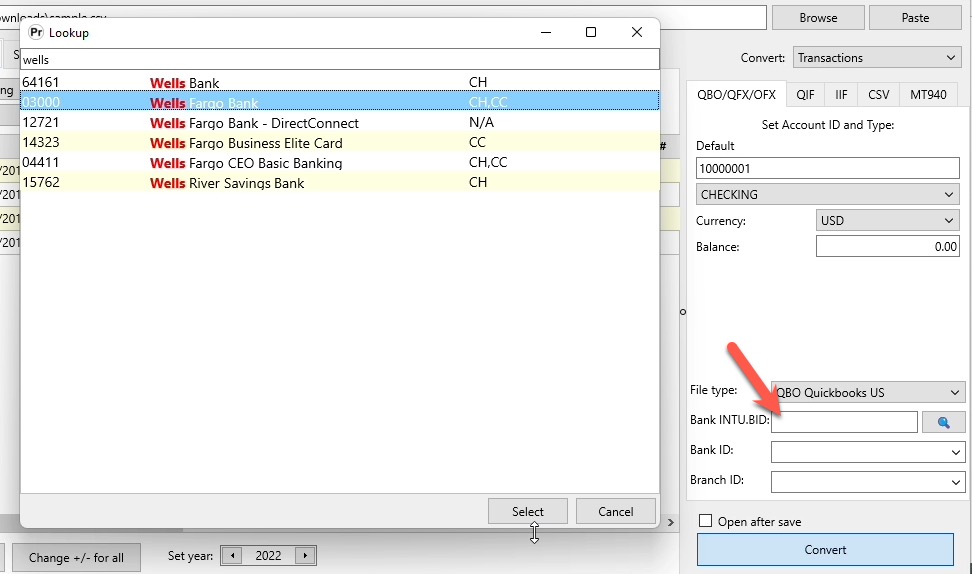Open the Currency USD dropdown
972x574 pixels.
888,221
